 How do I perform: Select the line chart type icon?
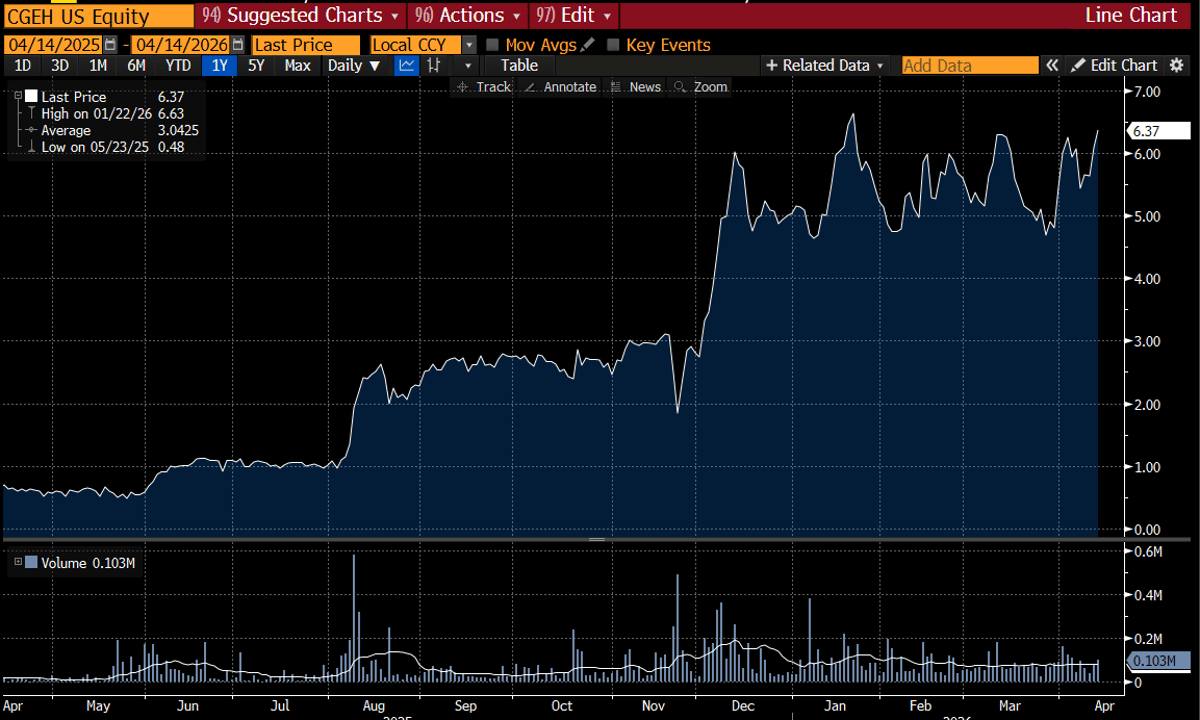407,65
